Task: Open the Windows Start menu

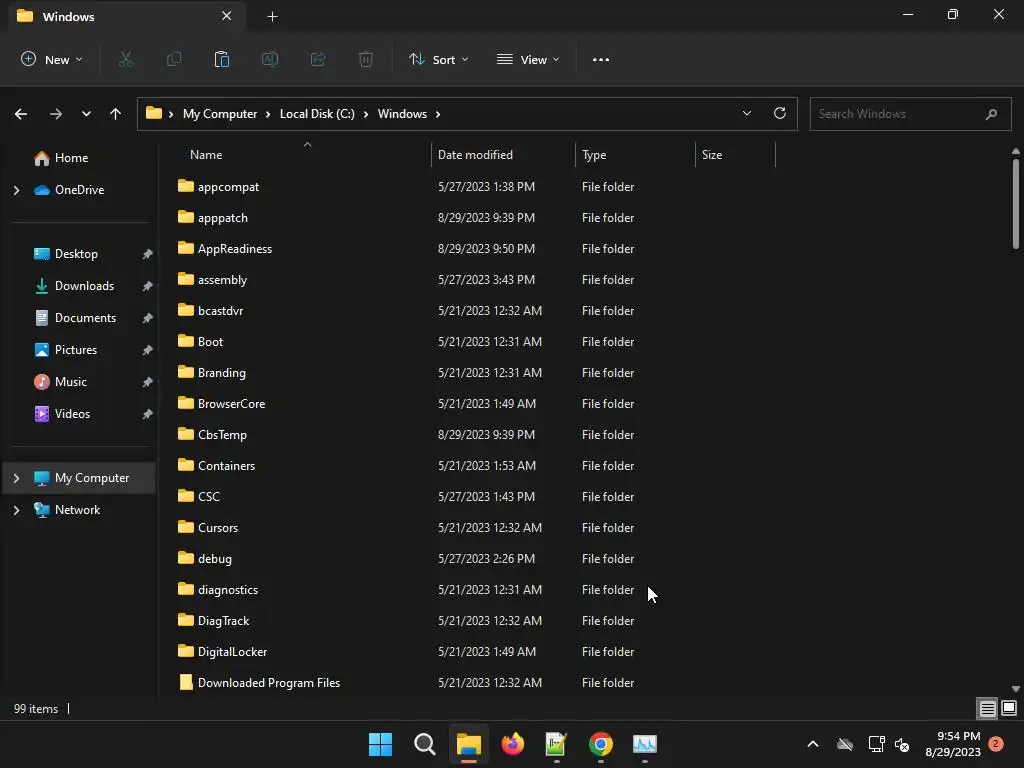Action: pos(380,744)
